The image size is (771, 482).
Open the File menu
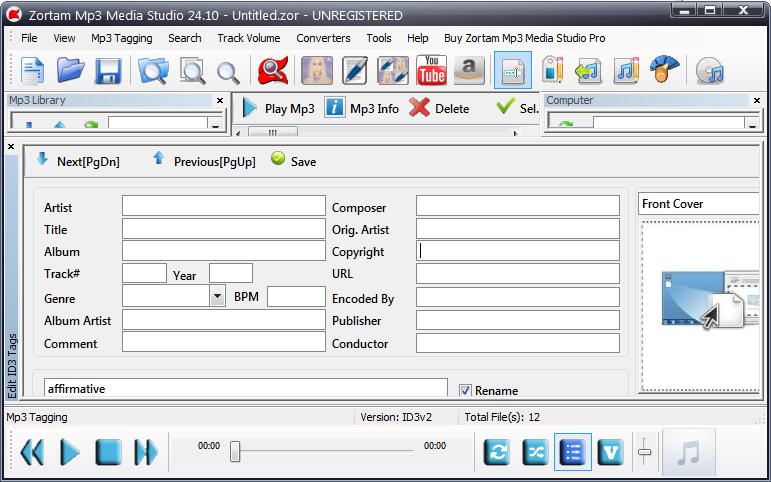(29, 38)
